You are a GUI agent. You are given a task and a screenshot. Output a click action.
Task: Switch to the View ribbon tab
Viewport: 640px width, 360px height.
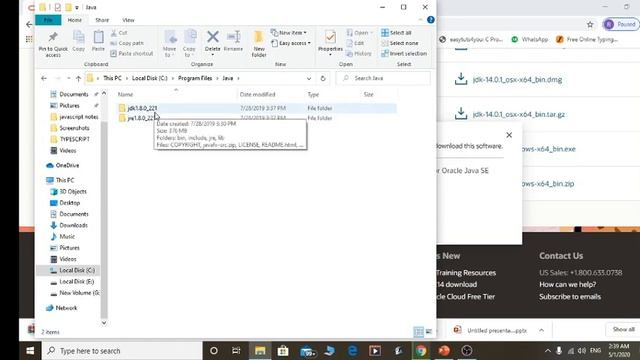coord(128,20)
